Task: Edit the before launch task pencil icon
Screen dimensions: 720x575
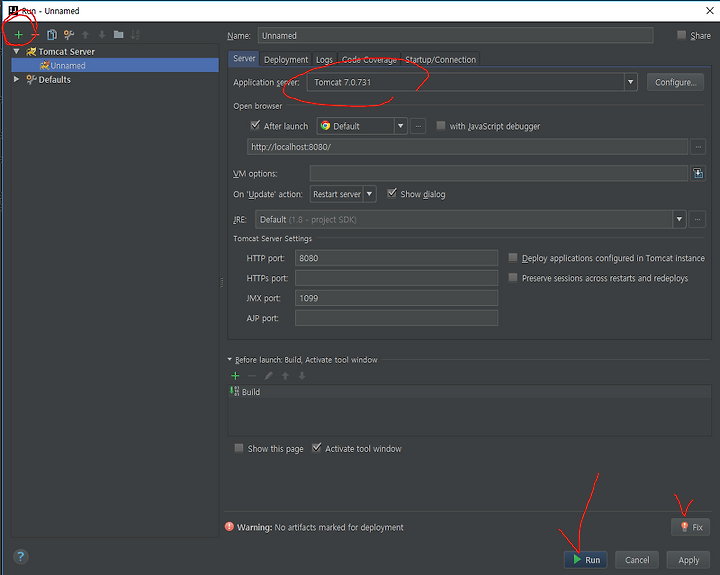Action: click(269, 376)
